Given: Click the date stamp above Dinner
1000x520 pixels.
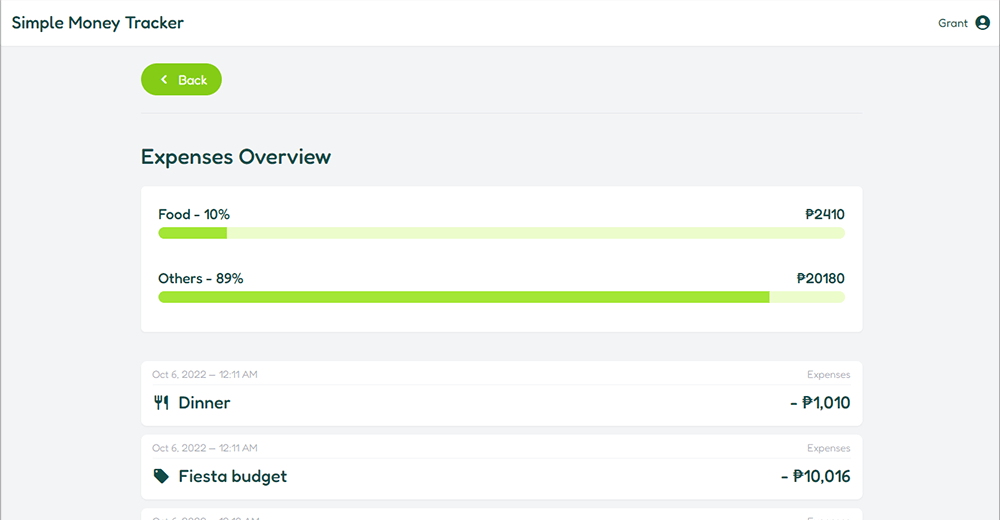Looking at the screenshot, I should (205, 375).
